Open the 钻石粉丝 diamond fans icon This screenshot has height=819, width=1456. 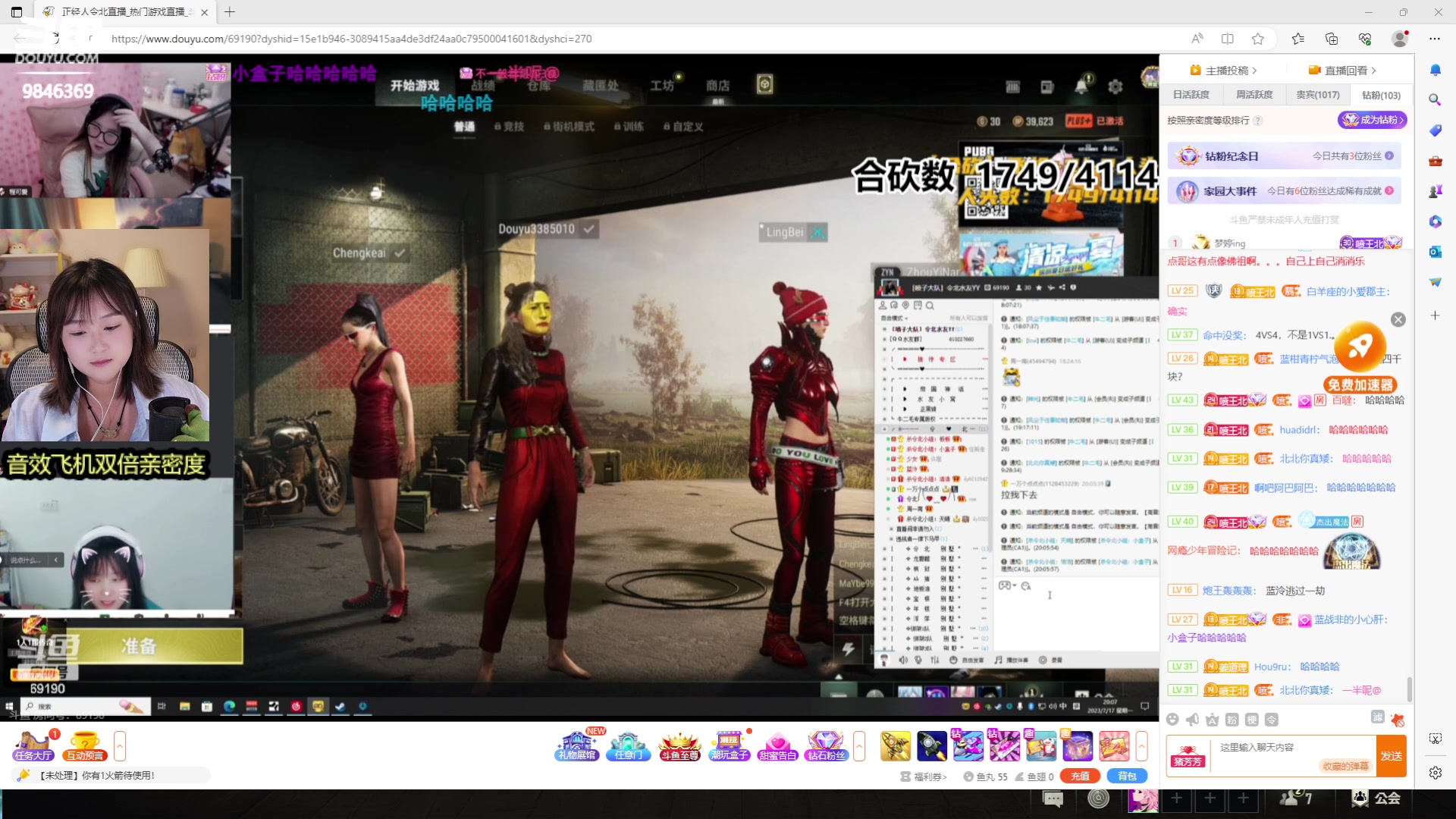click(x=826, y=746)
